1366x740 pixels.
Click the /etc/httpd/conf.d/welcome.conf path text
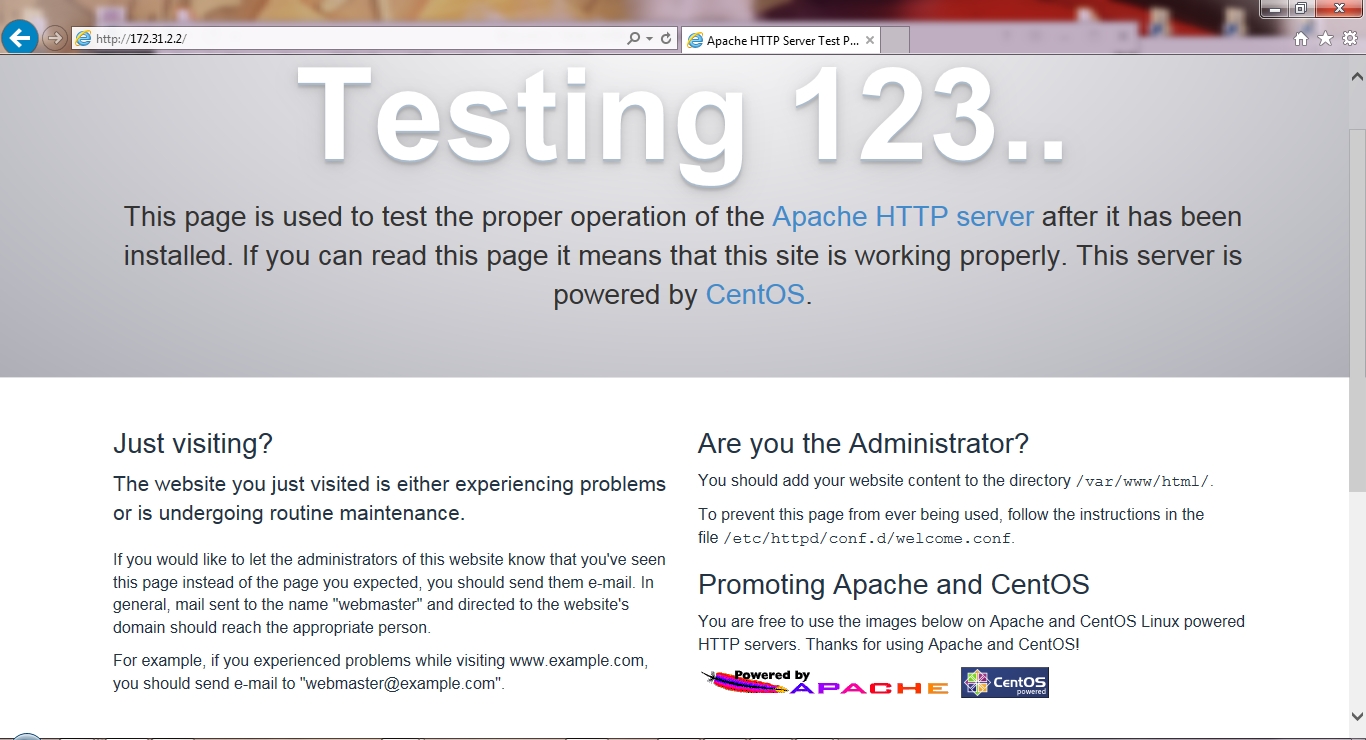click(866, 539)
